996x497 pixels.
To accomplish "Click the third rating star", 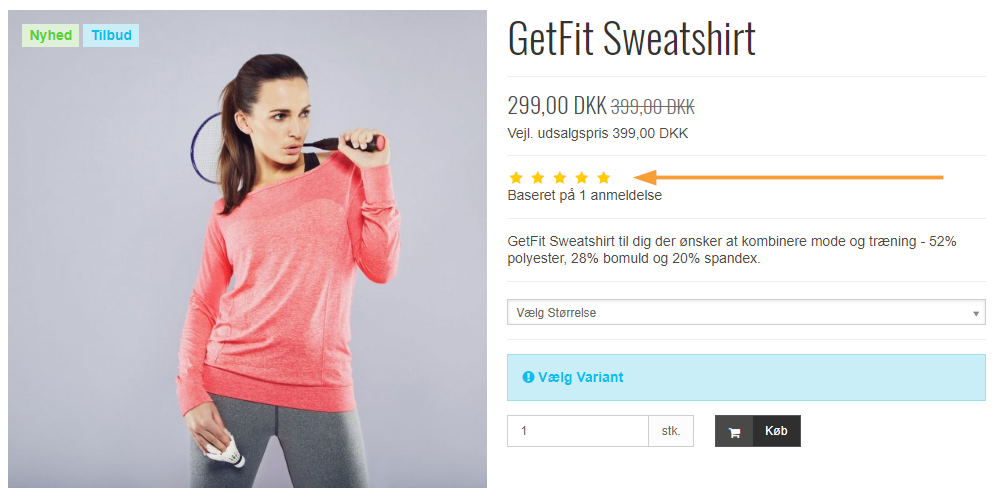I will tap(560, 178).
